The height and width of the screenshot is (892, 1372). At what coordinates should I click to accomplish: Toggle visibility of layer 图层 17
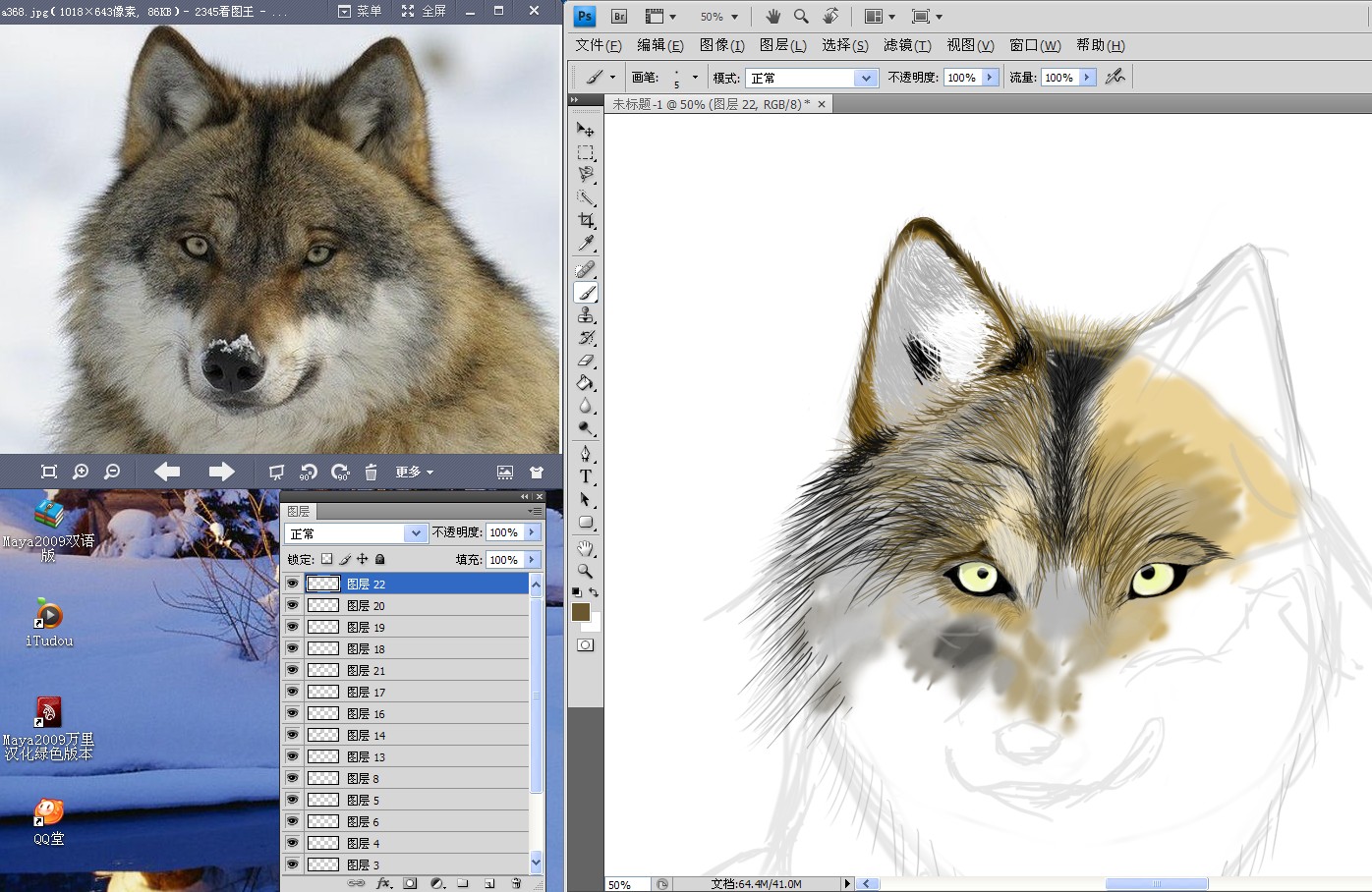coord(292,692)
